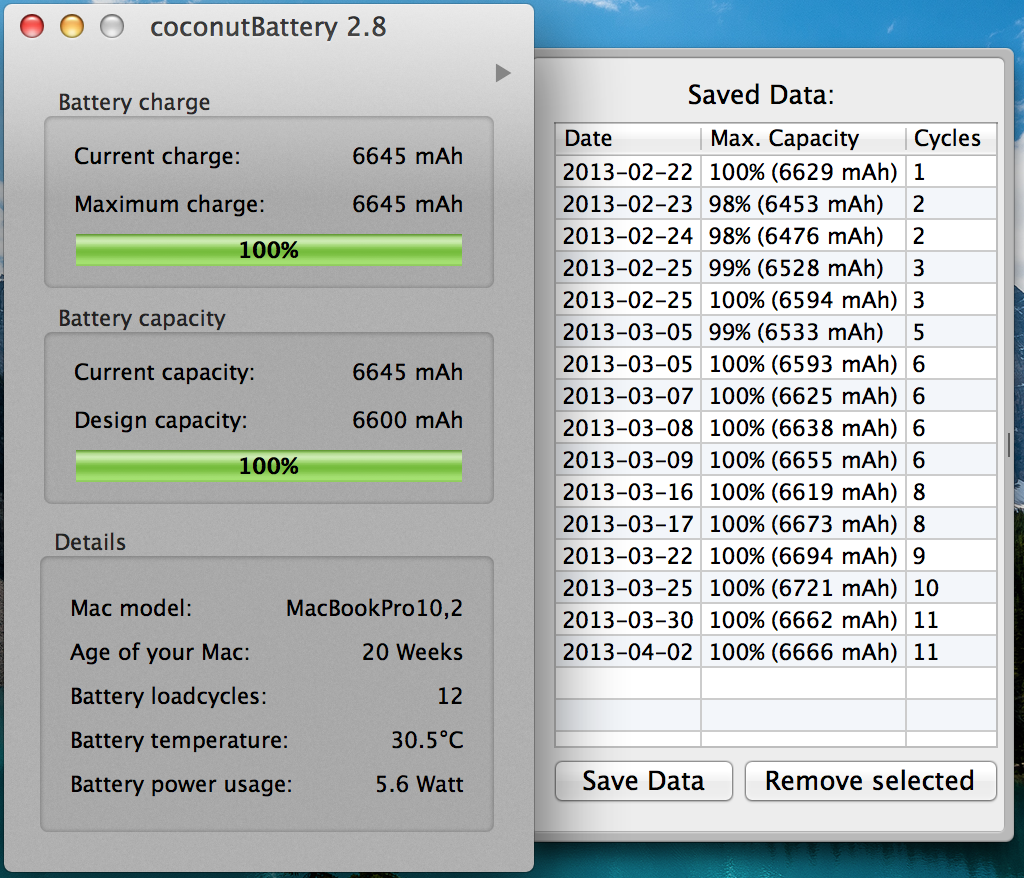Click the Save Data button
1024x878 pixels.
point(643,781)
